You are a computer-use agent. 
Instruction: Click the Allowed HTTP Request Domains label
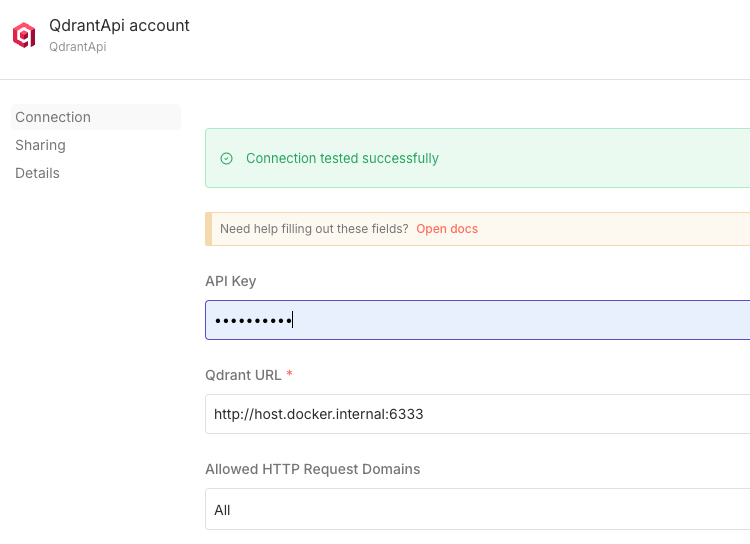pyautogui.click(x=312, y=469)
